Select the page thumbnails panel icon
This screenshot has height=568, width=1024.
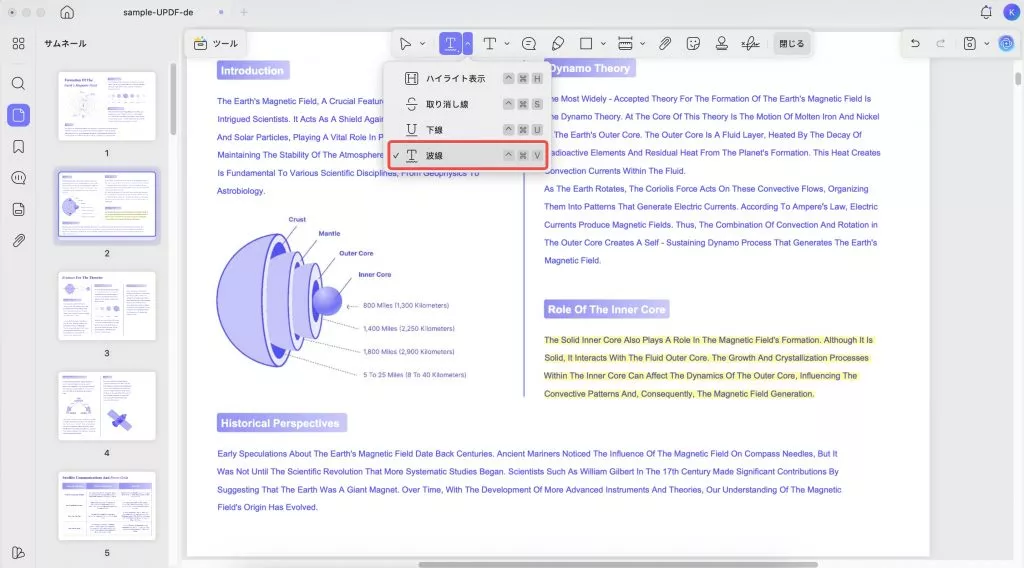click(x=18, y=115)
